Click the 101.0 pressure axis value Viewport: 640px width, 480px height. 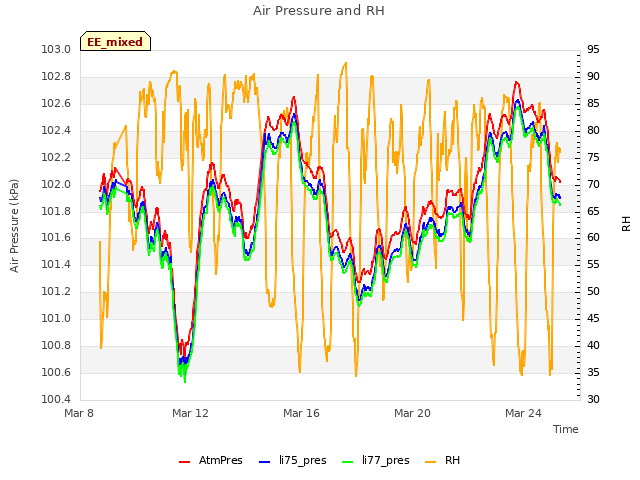(56, 318)
